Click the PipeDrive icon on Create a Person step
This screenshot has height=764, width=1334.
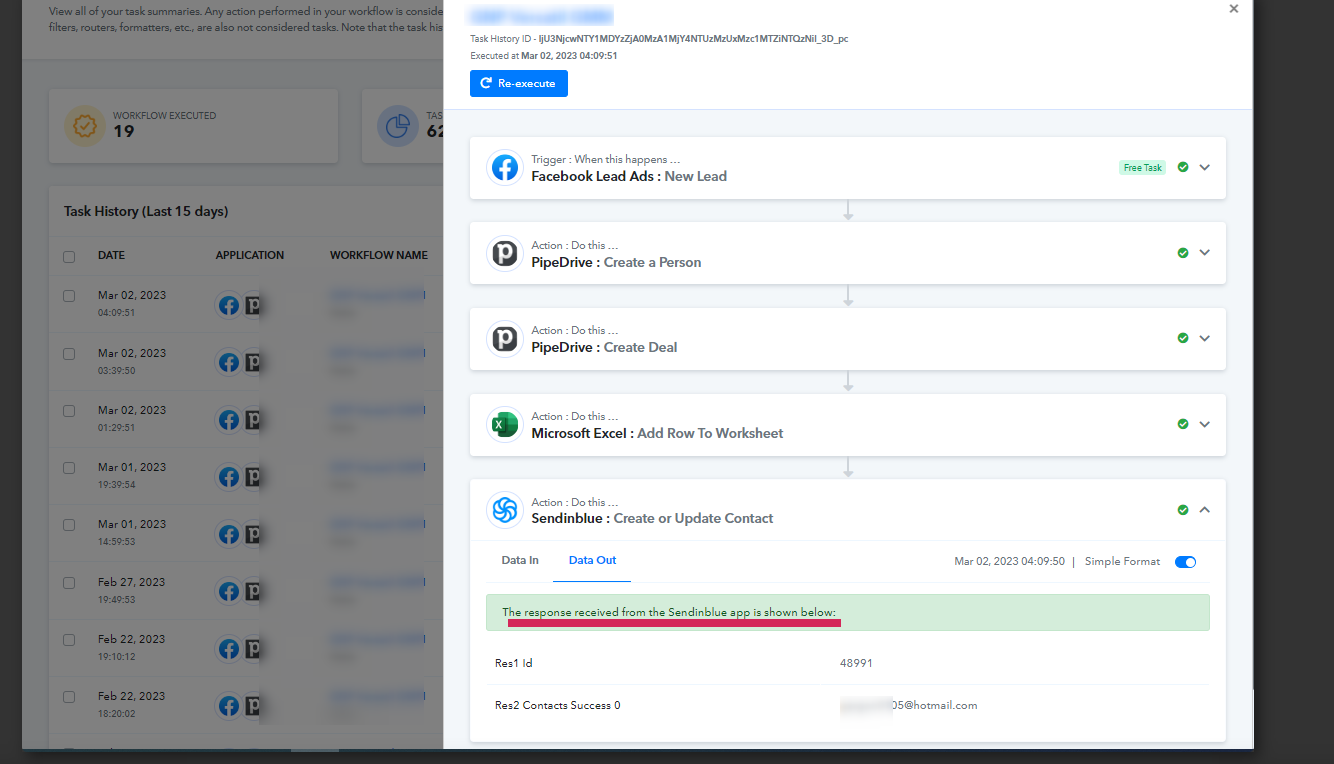pos(505,253)
